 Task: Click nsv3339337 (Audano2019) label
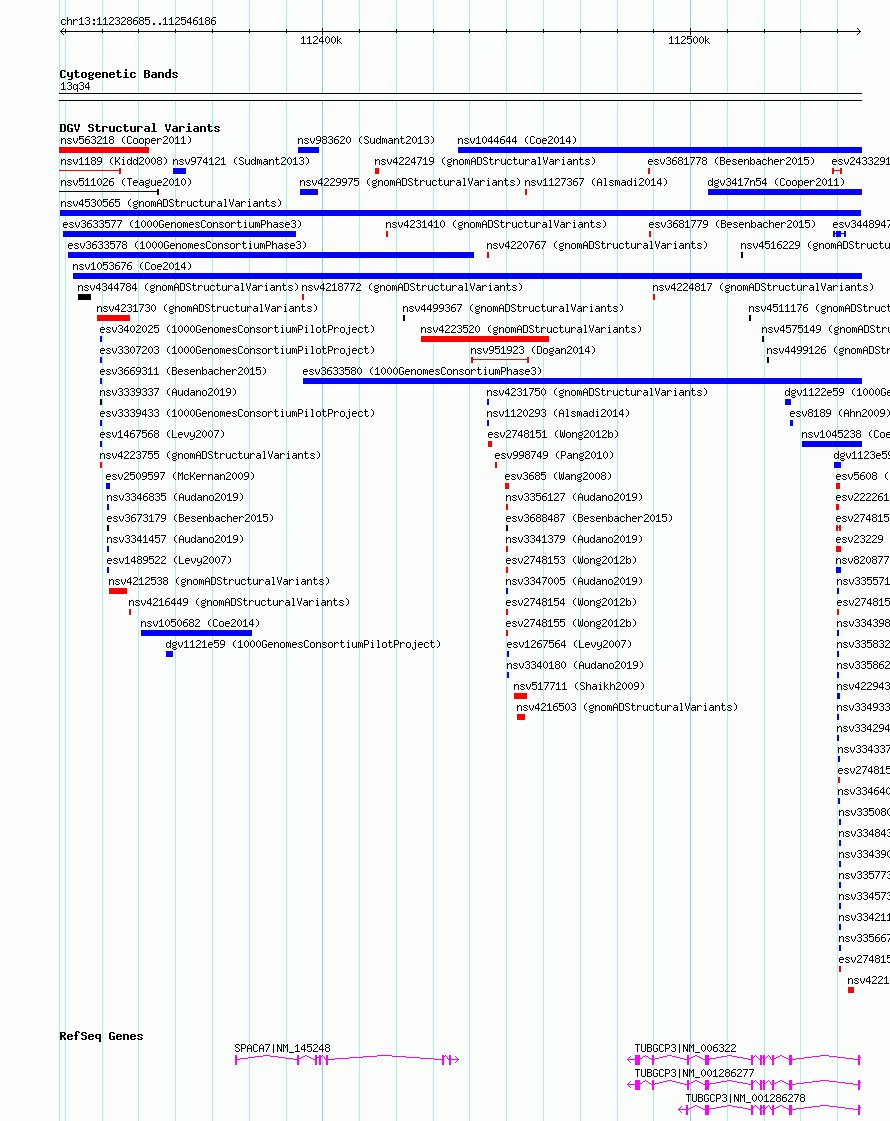[168, 392]
